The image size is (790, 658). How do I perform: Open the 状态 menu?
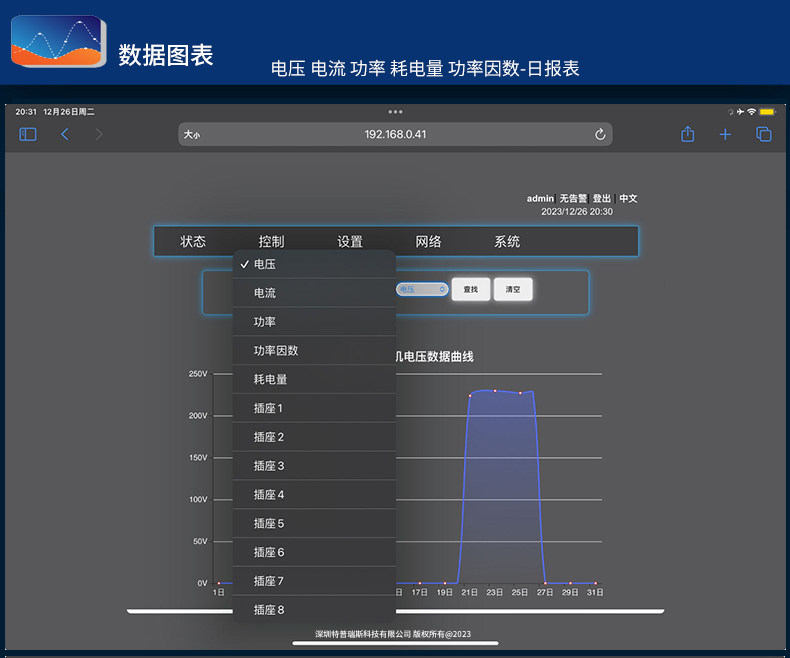pyautogui.click(x=193, y=242)
